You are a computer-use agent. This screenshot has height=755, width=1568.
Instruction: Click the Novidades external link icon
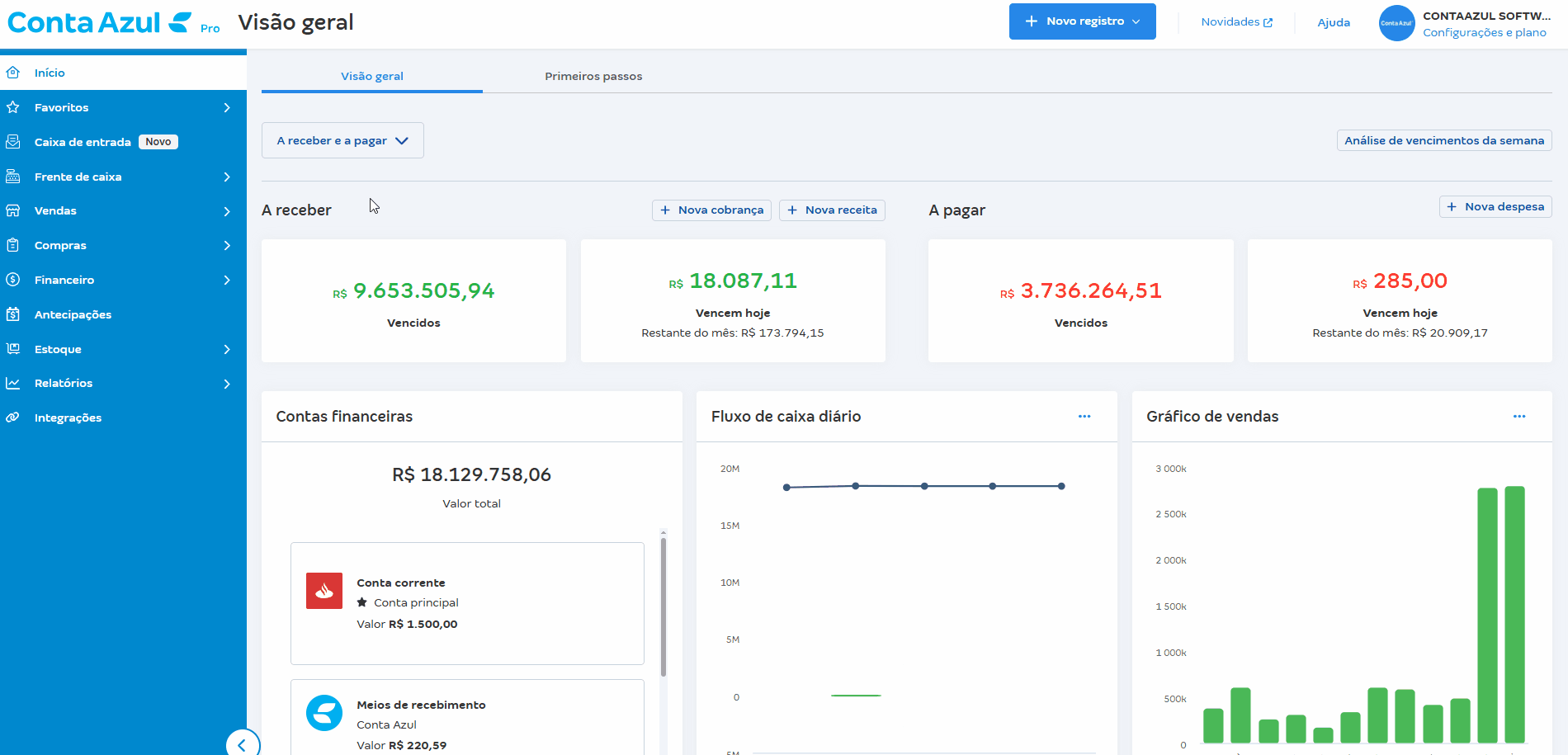coord(1268,23)
